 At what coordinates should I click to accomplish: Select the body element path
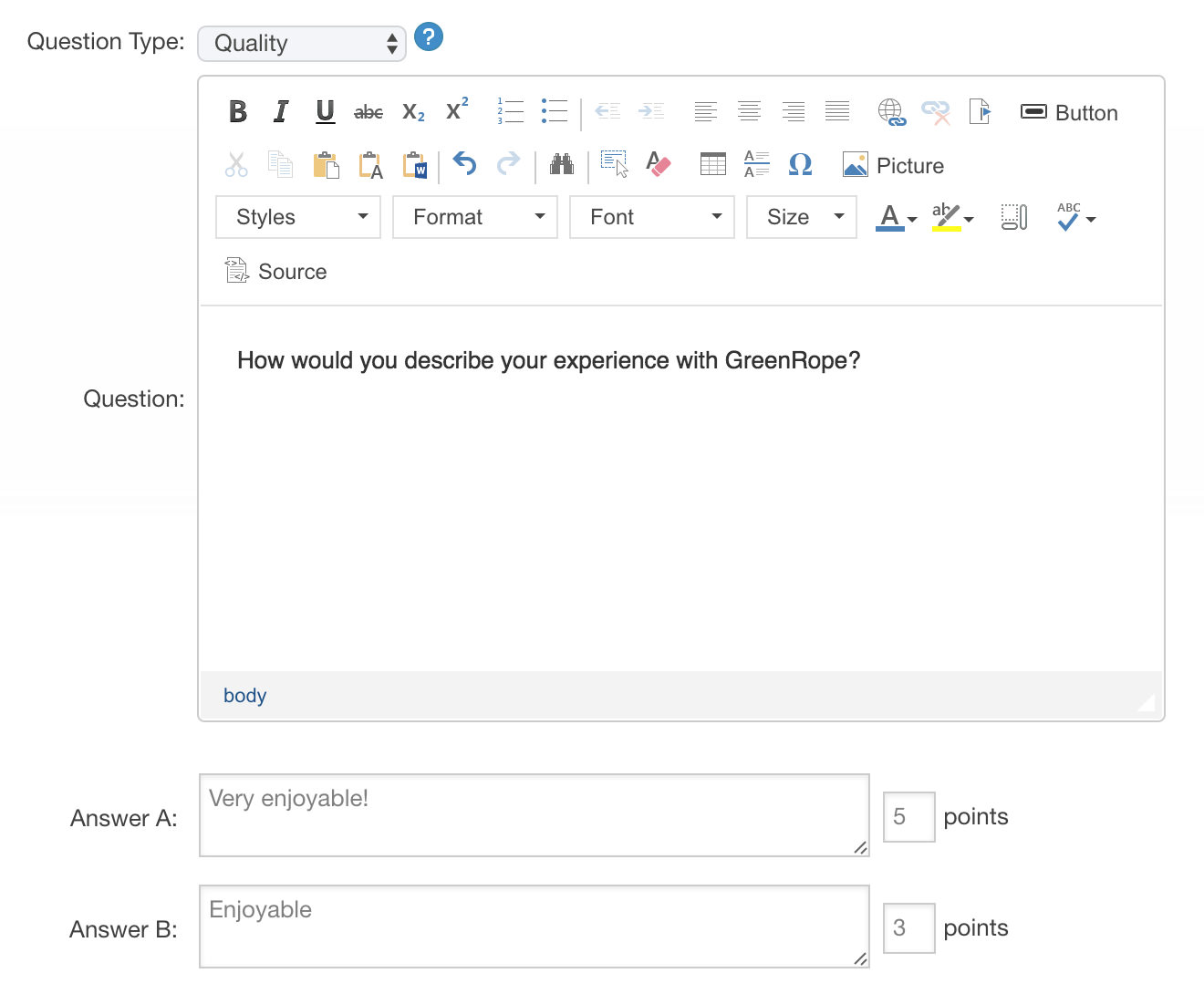pyautogui.click(x=244, y=696)
